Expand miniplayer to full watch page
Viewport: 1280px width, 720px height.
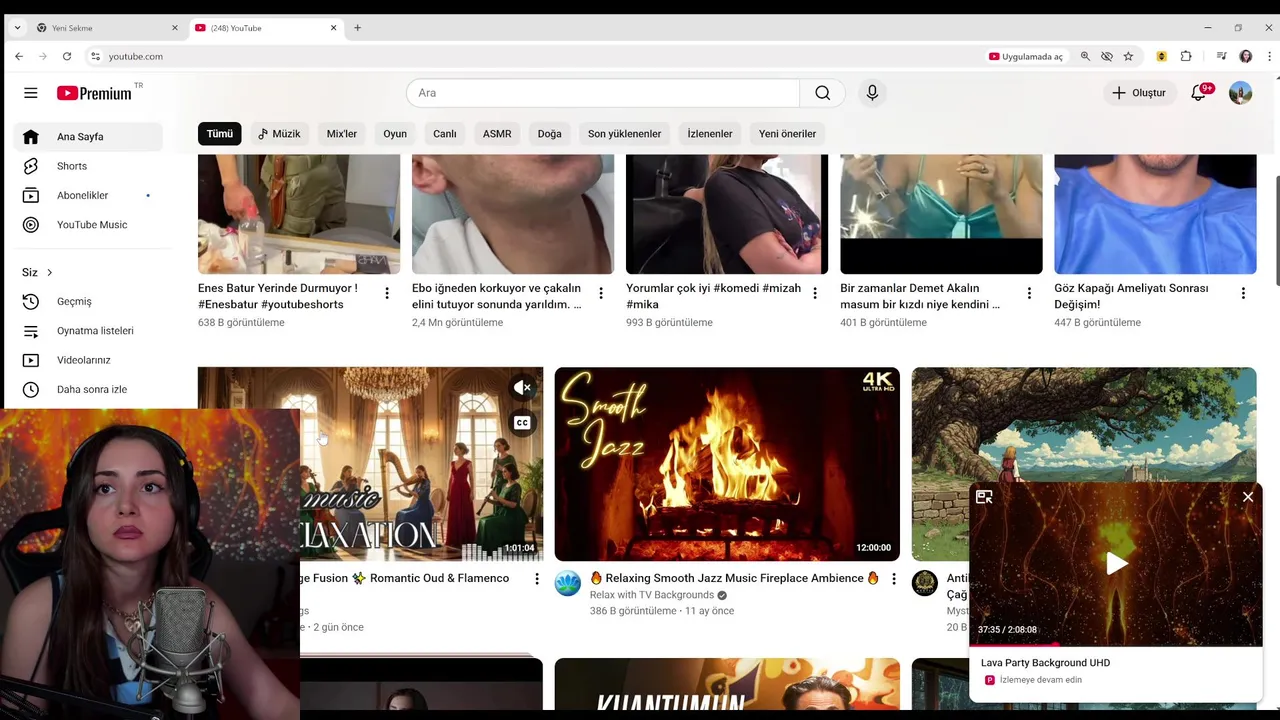point(984,497)
